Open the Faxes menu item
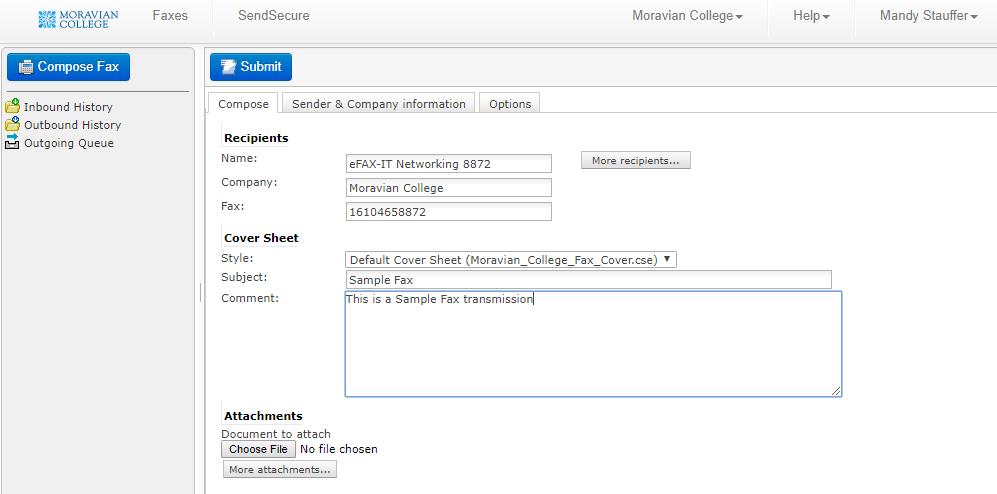 point(170,16)
